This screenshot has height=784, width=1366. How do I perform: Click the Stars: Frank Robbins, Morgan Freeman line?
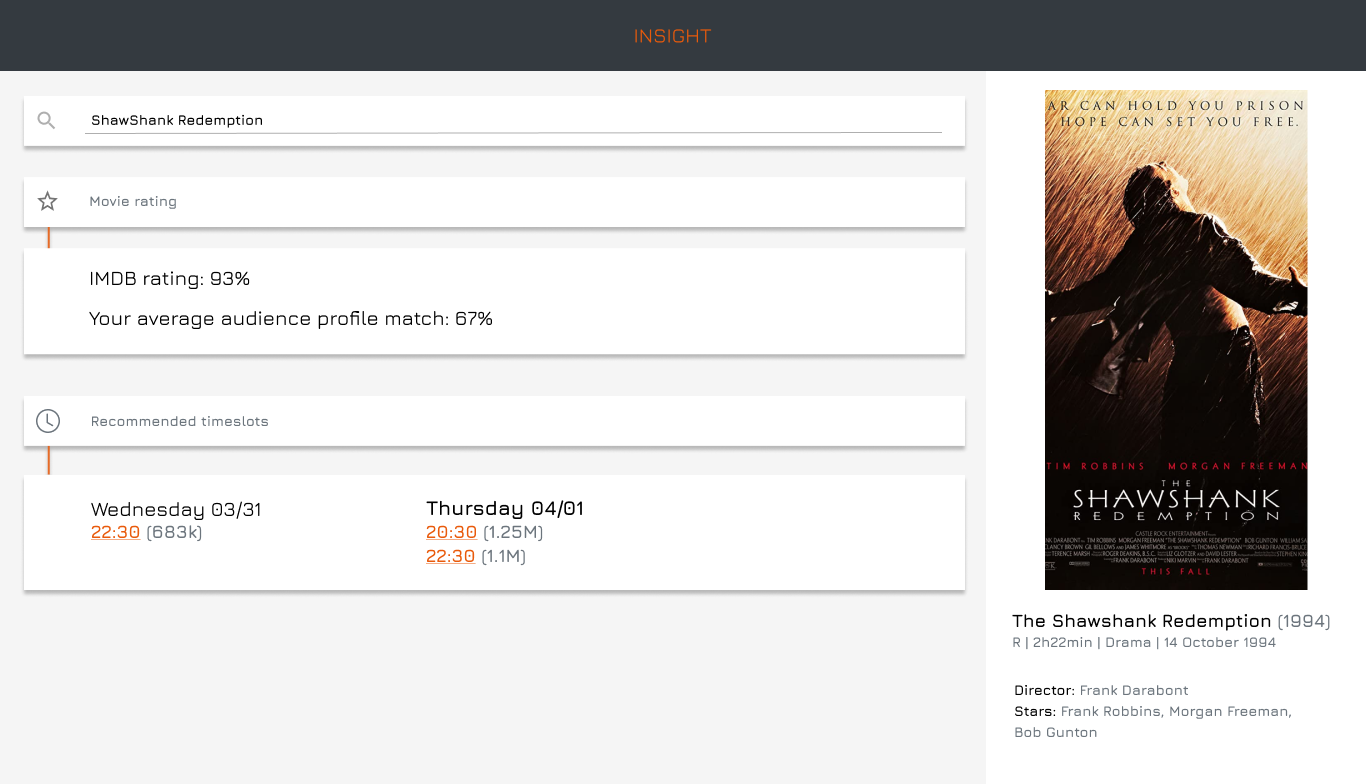(1153, 711)
